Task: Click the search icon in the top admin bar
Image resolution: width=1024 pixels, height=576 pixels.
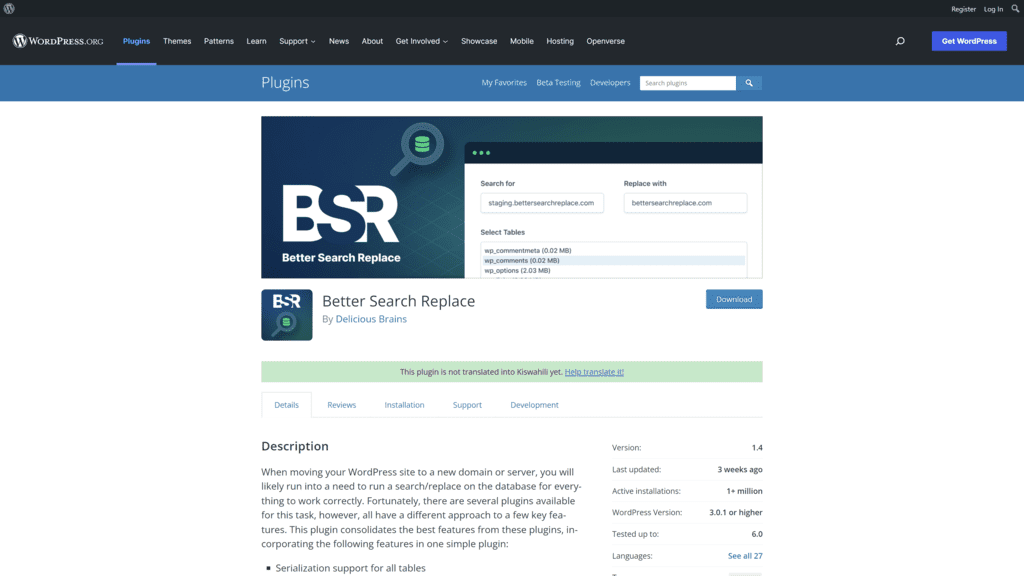Action: pyautogui.click(x=1016, y=8)
